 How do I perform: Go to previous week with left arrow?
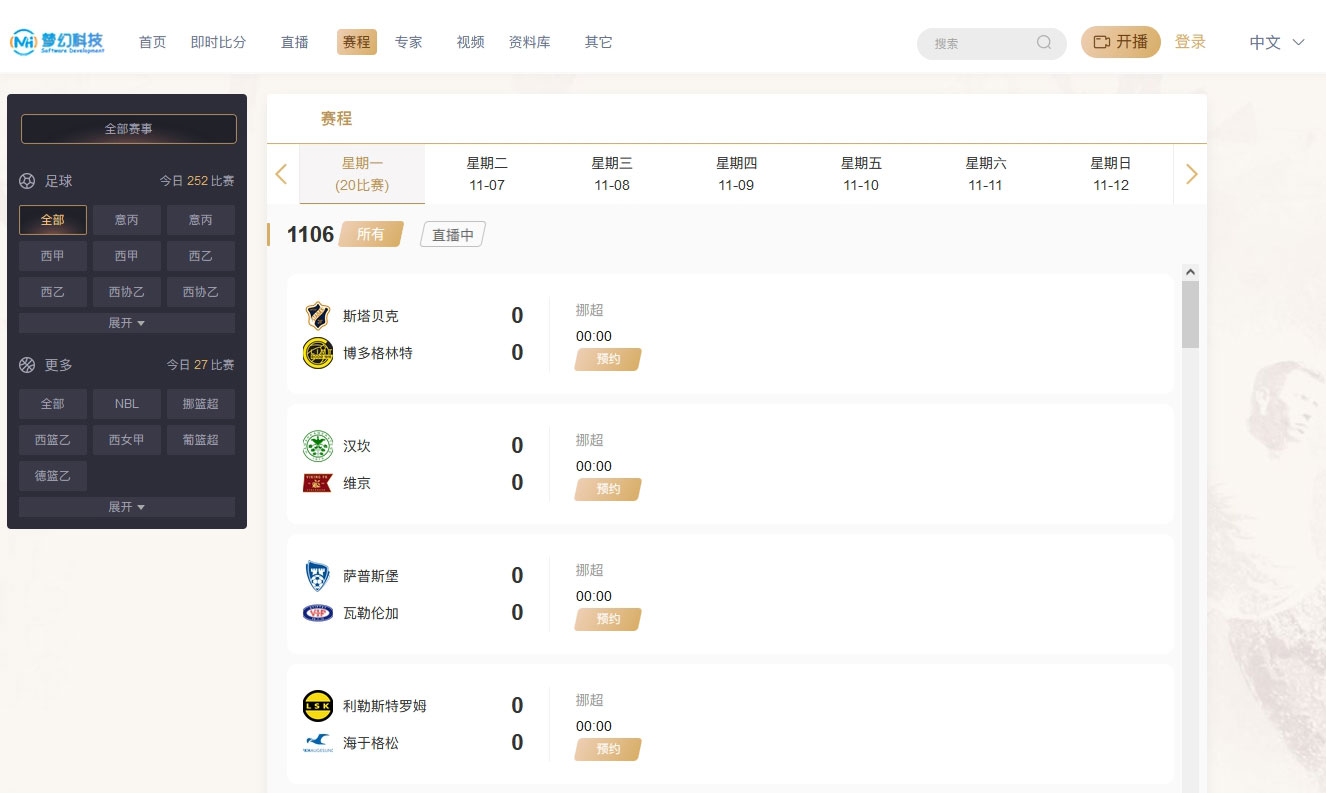[281, 174]
